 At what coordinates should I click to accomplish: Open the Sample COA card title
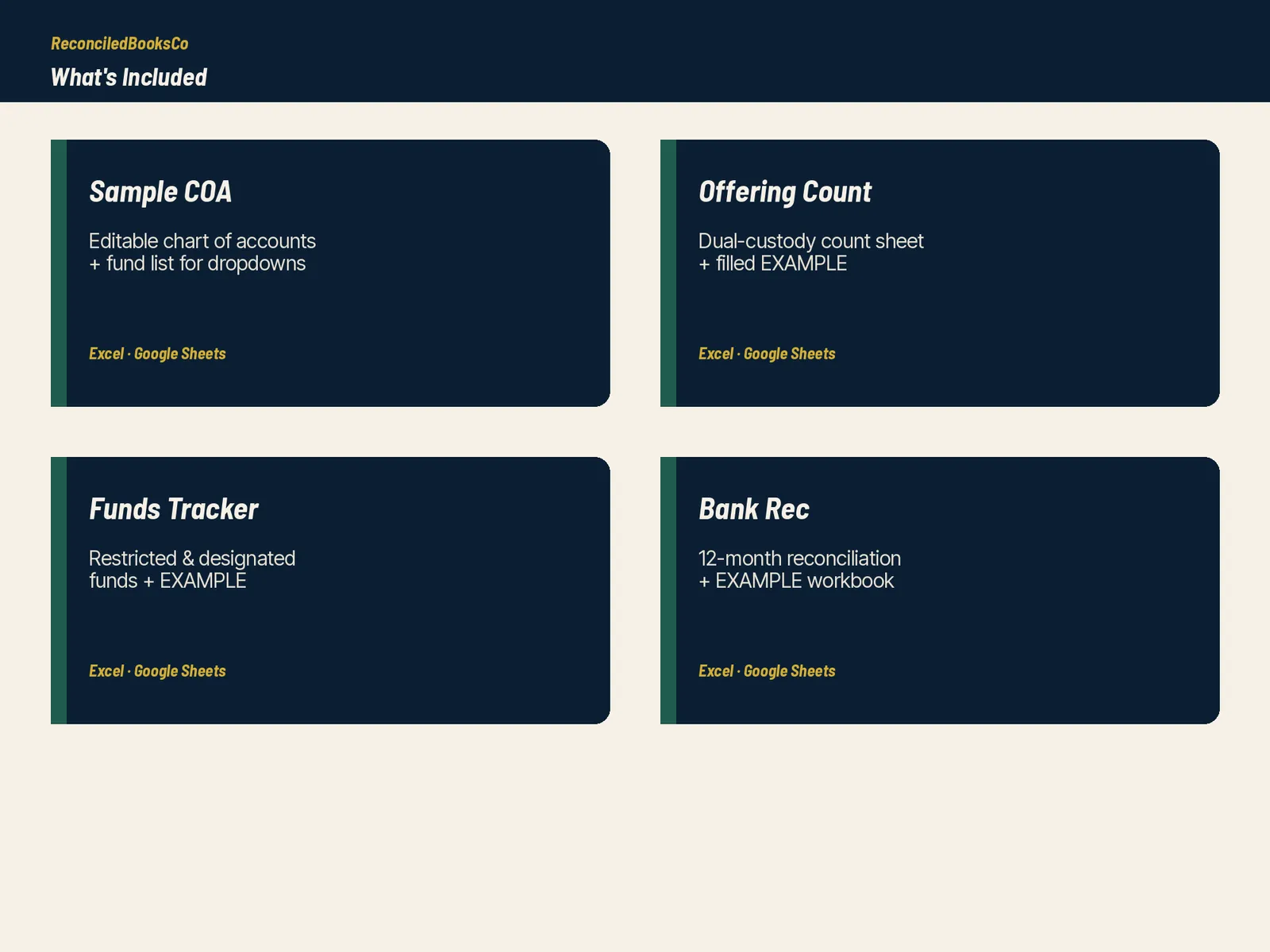[160, 192]
